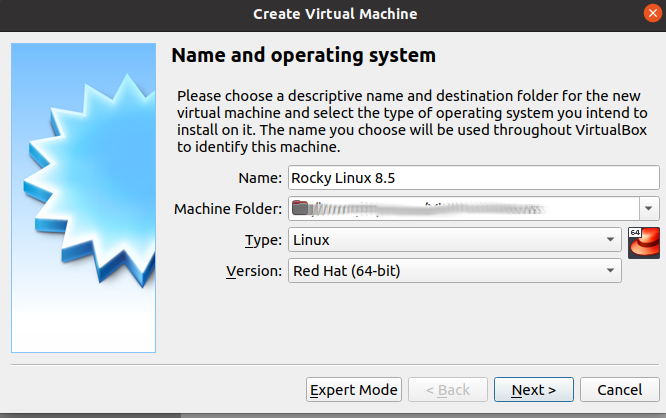The width and height of the screenshot is (666, 418).
Task: Click the Create Virtual Machine title bar
Action: click(x=334, y=14)
